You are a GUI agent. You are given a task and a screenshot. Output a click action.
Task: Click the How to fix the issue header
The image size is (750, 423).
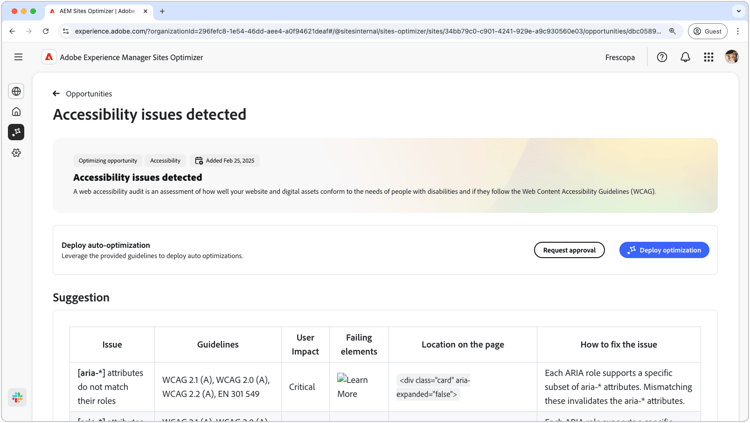(x=618, y=345)
